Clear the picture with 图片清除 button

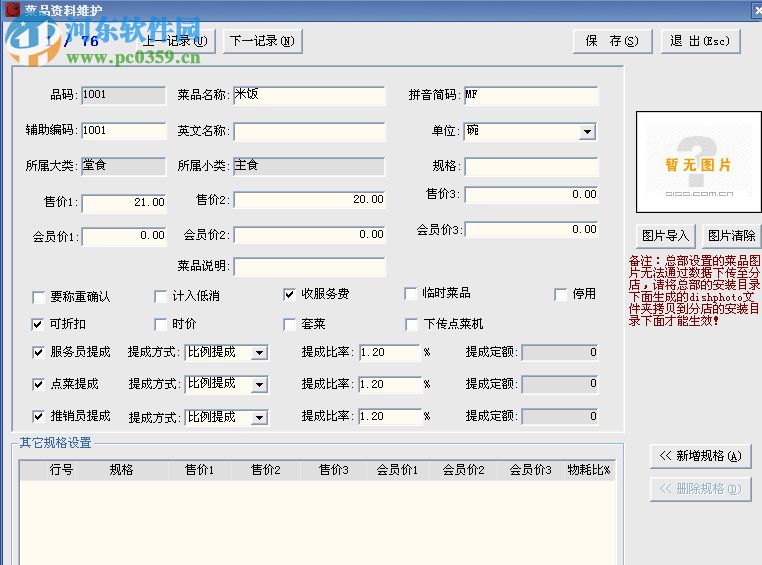tap(732, 236)
